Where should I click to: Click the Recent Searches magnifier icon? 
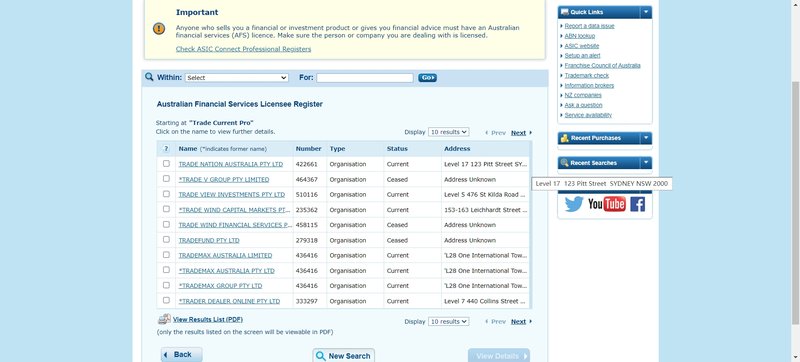(x=564, y=163)
